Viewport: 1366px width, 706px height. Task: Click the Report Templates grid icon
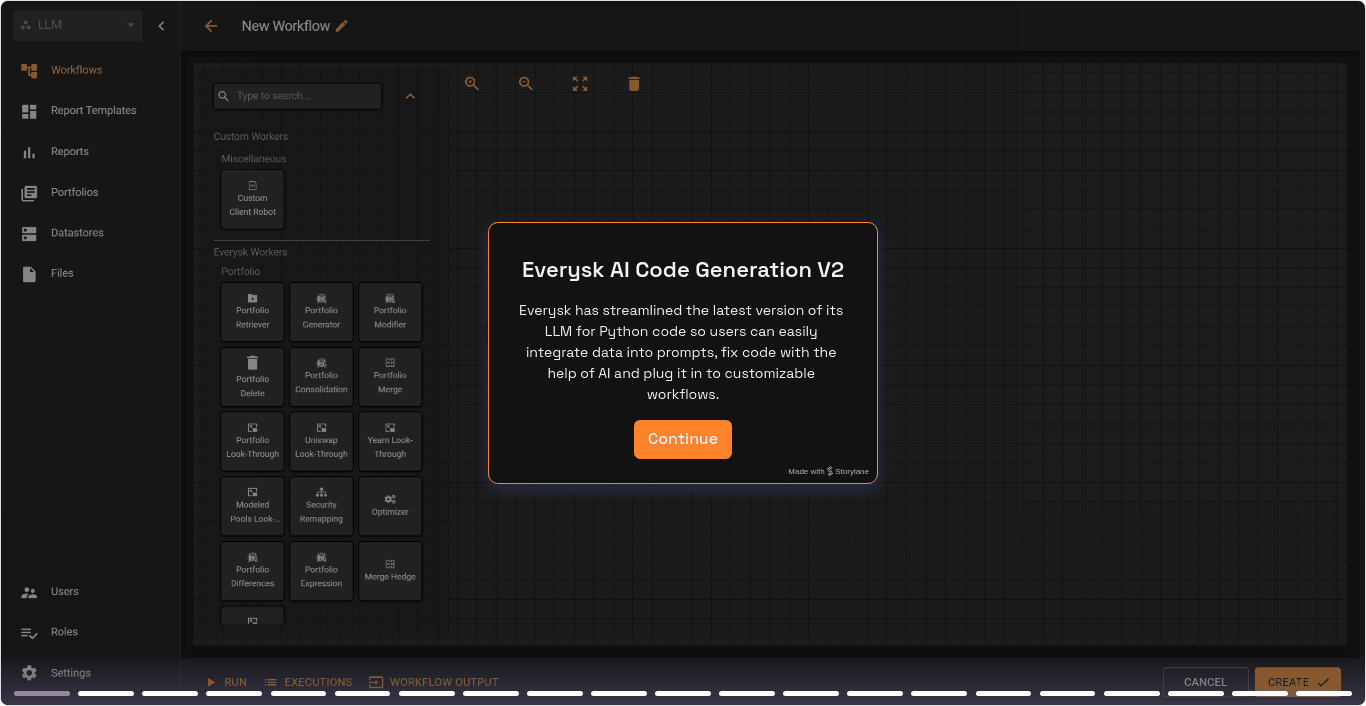(x=29, y=111)
